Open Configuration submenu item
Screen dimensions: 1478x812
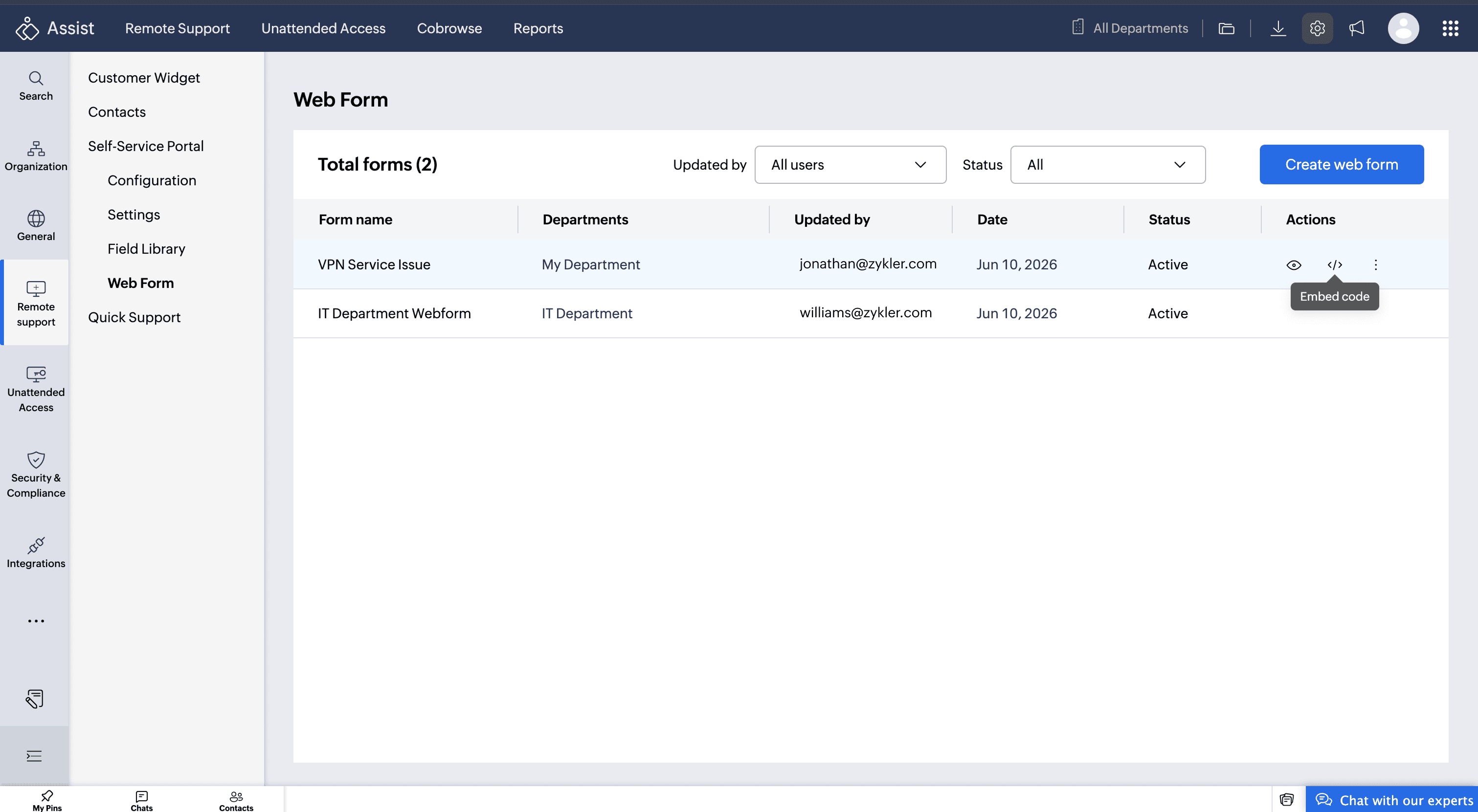click(152, 180)
